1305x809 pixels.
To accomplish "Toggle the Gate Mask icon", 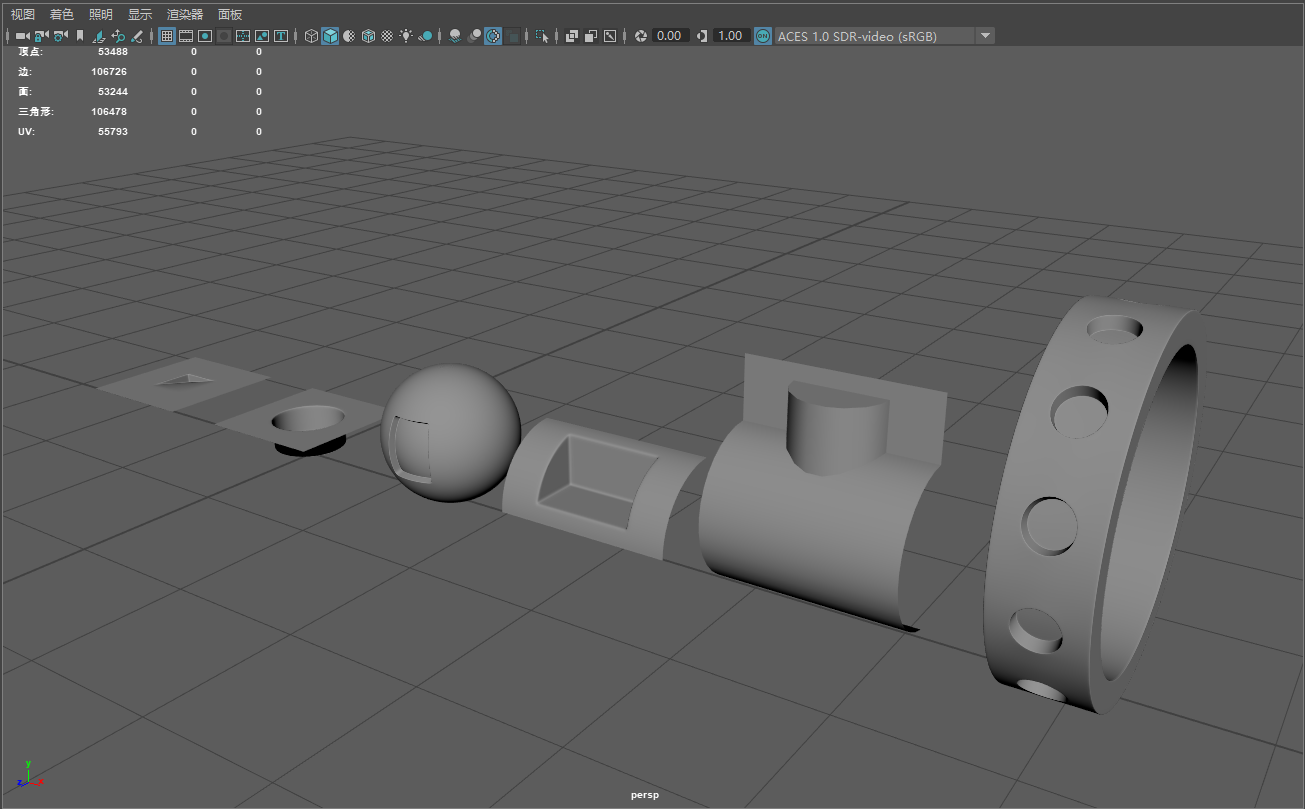I will (224, 36).
